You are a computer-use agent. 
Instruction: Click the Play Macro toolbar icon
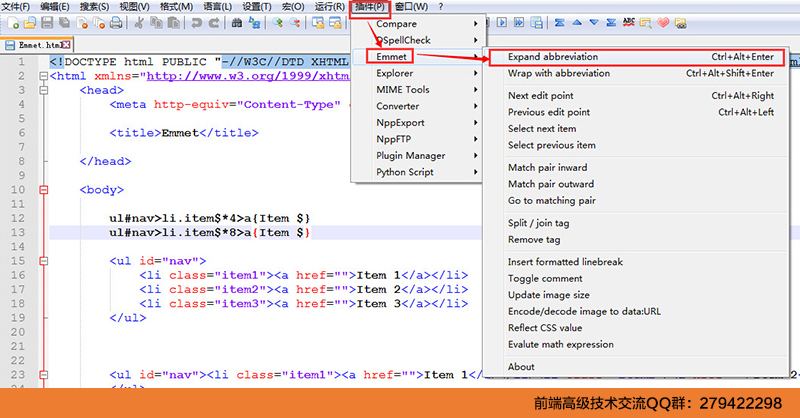[x=502, y=22]
